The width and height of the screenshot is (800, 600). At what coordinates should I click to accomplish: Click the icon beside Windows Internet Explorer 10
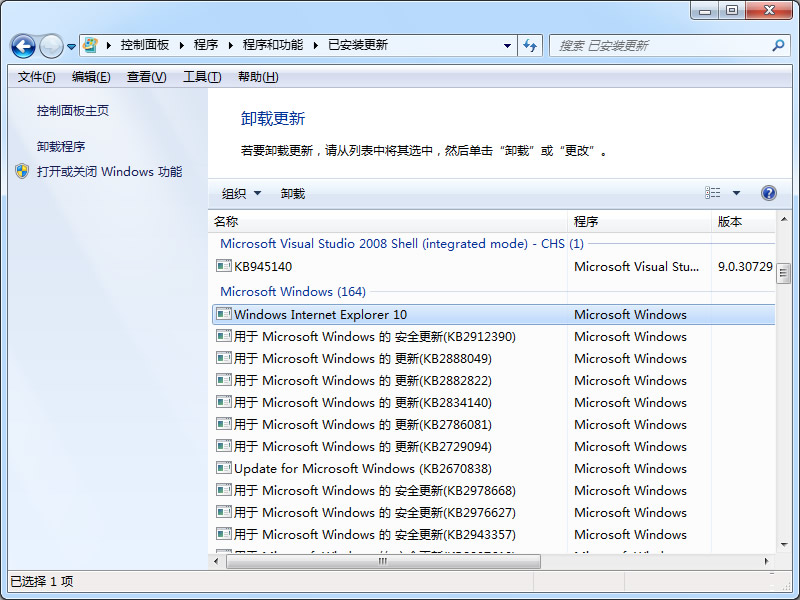pyautogui.click(x=223, y=314)
